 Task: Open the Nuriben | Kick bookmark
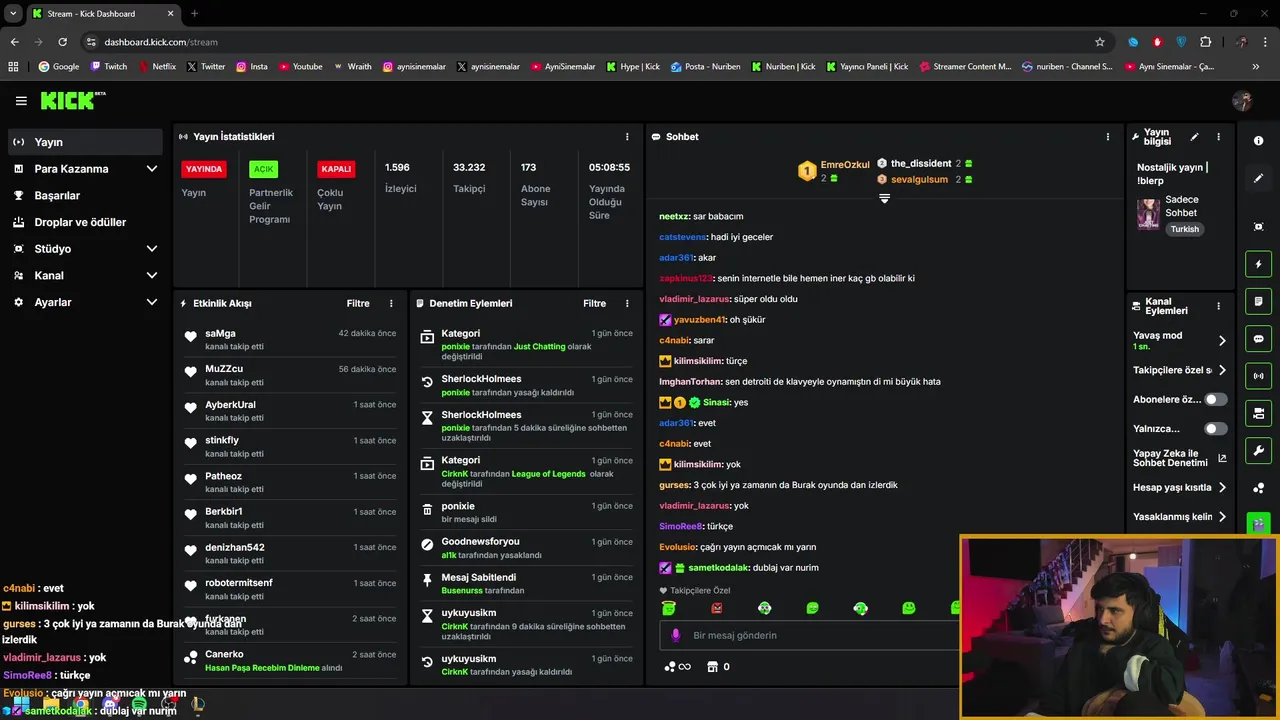[x=783, y=67]
